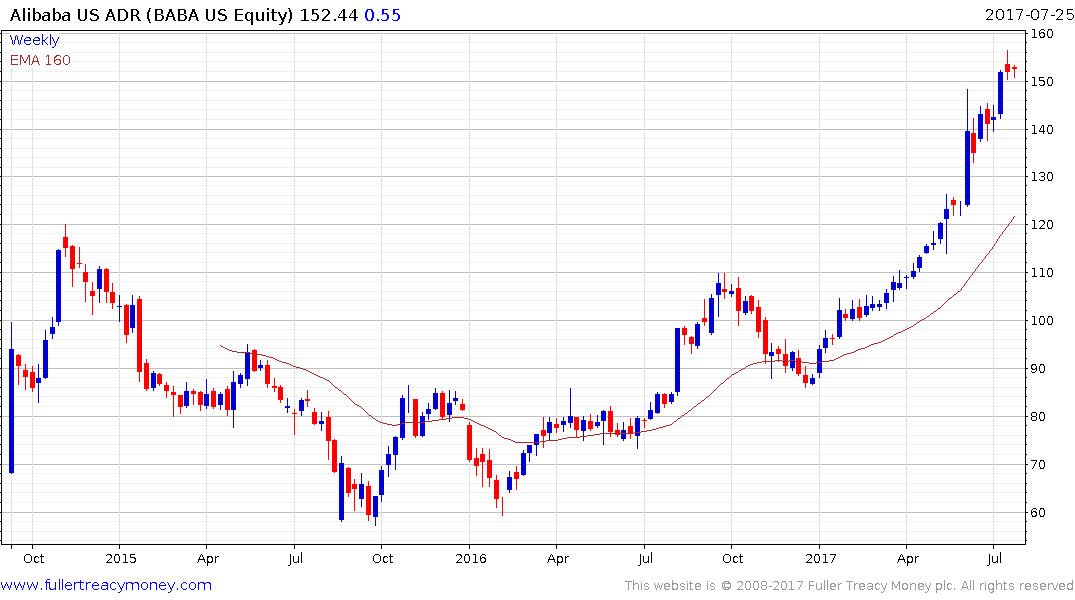This screenshot has width=1075, height=600.
Task: Click the date 2017-07-25
Action: (1029, 14)
